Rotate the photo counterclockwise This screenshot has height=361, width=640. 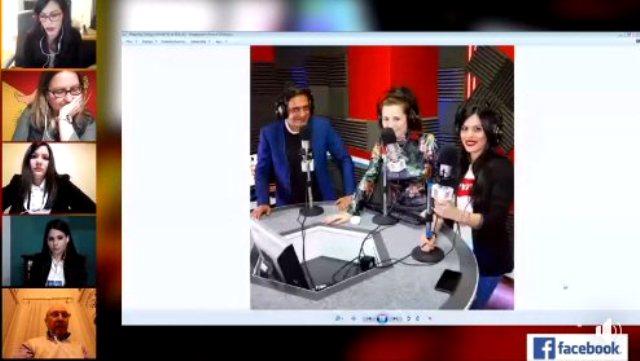pyautogui.click(x=409, y=318)
